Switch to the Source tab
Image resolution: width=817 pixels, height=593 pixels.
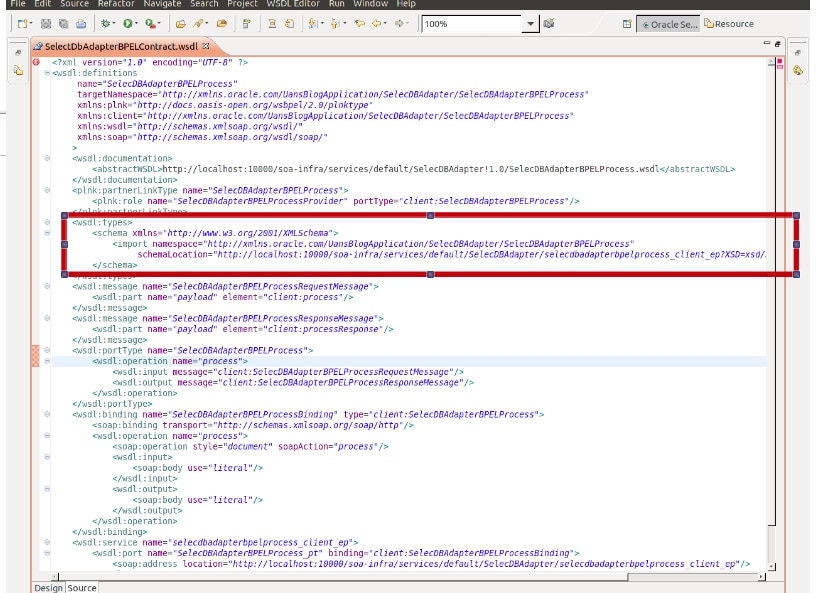tap(82, 588)
